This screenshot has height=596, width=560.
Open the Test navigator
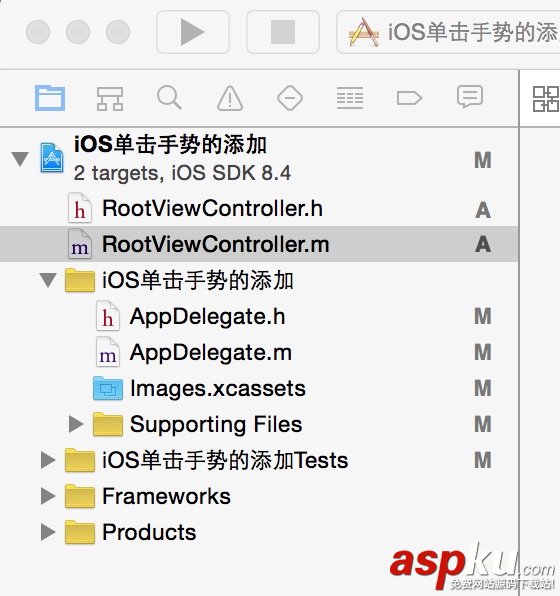pos(290,98)
